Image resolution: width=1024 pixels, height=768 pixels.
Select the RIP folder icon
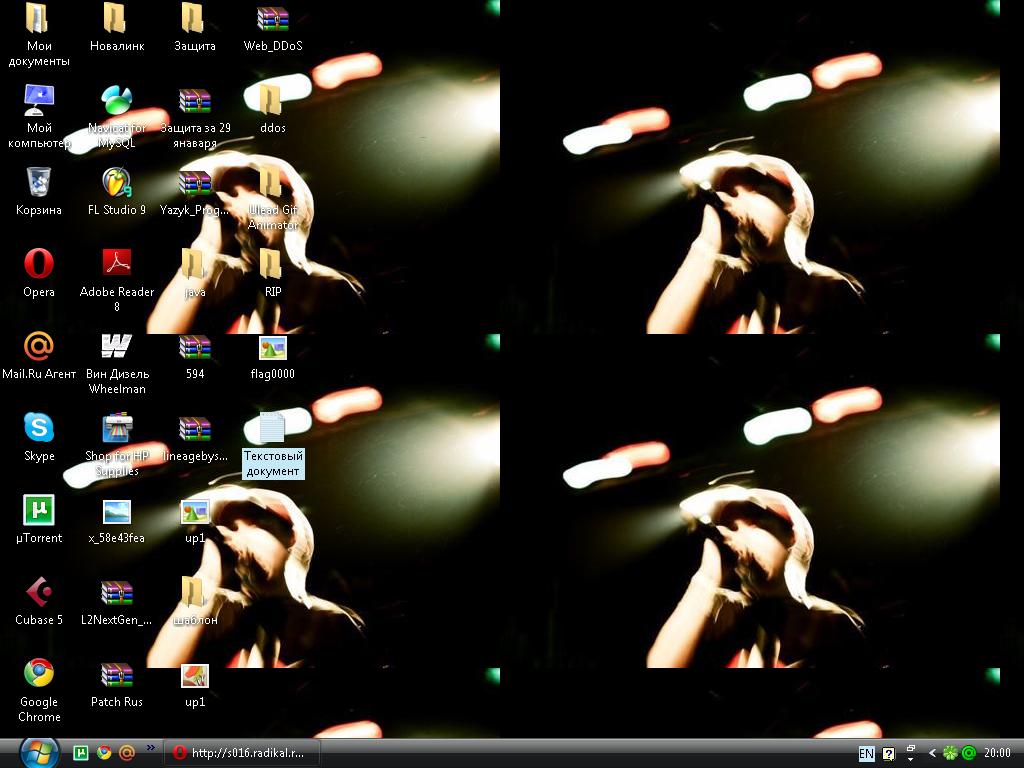tap(270, 264)
